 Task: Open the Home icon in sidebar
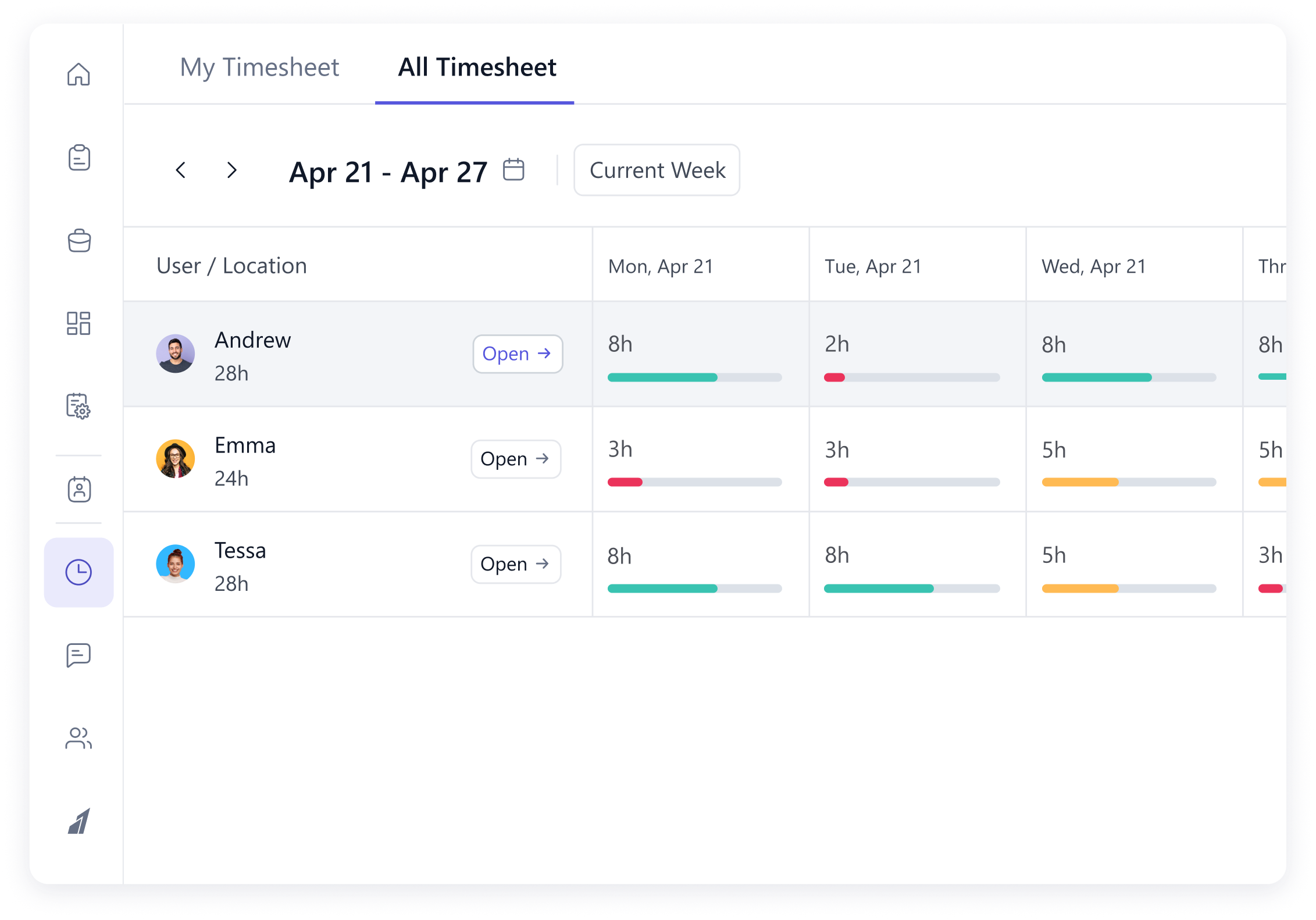tap(79, 74)
